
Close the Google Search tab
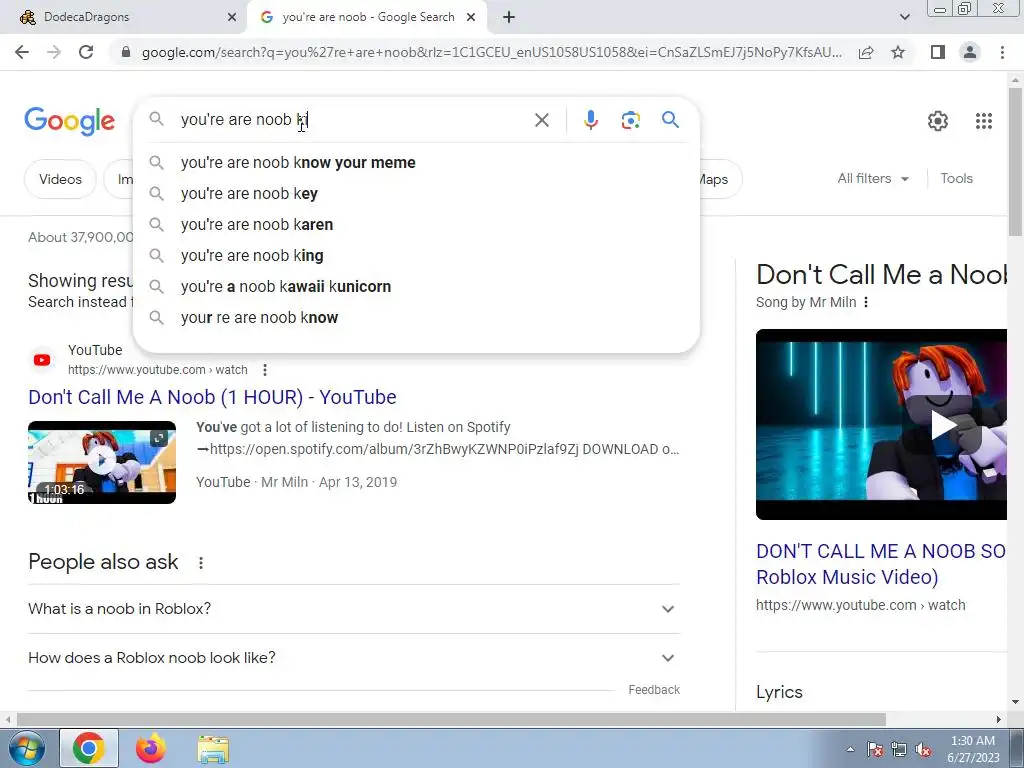[471, 18]
